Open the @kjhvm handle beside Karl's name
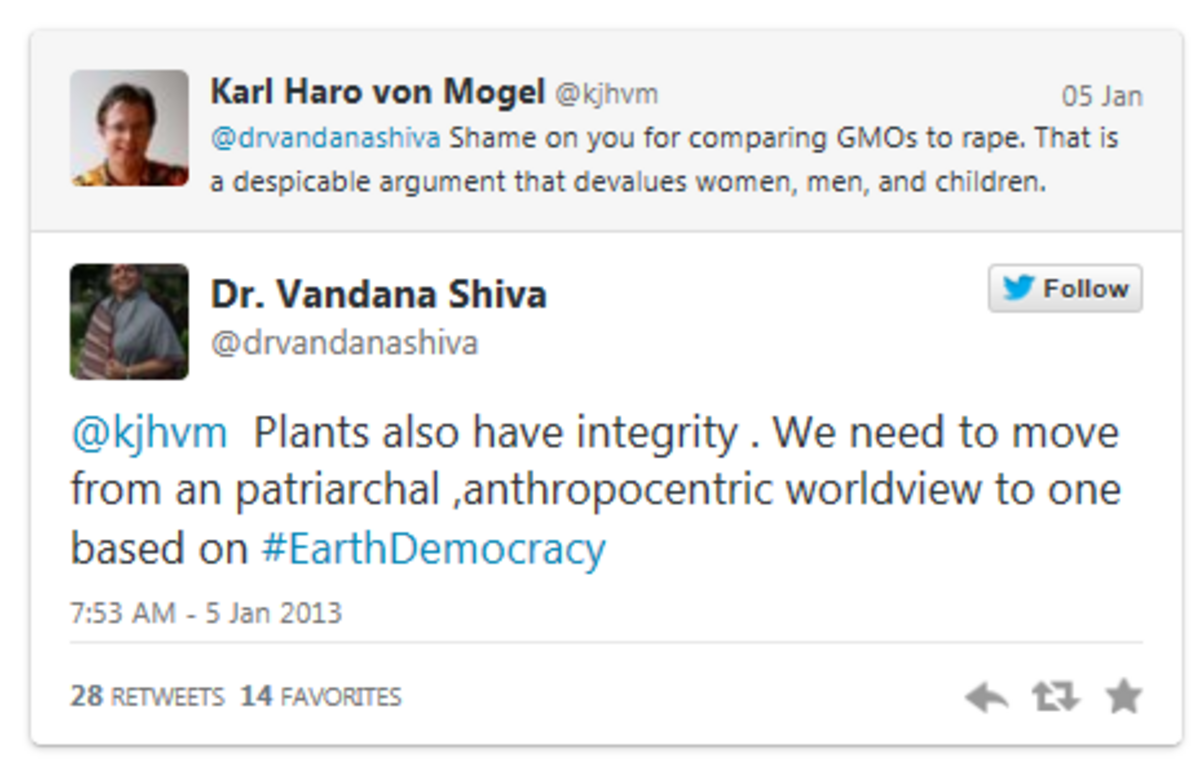Viewport: 1200px width, 760px height. (606, 95)
